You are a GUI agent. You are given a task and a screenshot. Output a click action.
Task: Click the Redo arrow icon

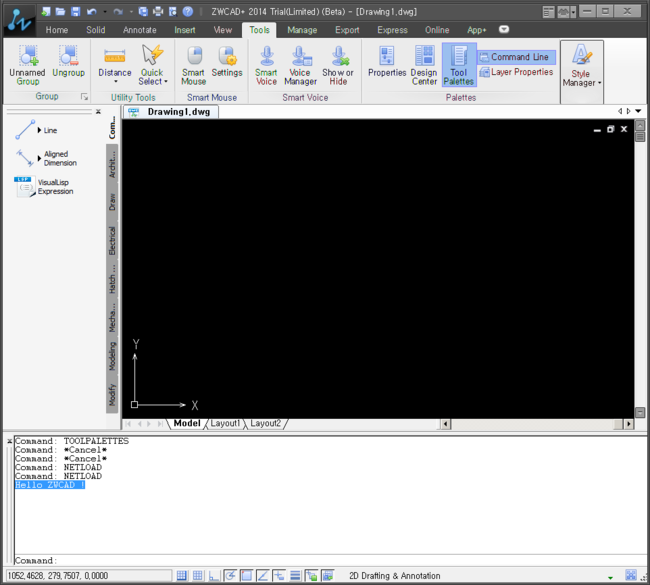click(118, 12)
